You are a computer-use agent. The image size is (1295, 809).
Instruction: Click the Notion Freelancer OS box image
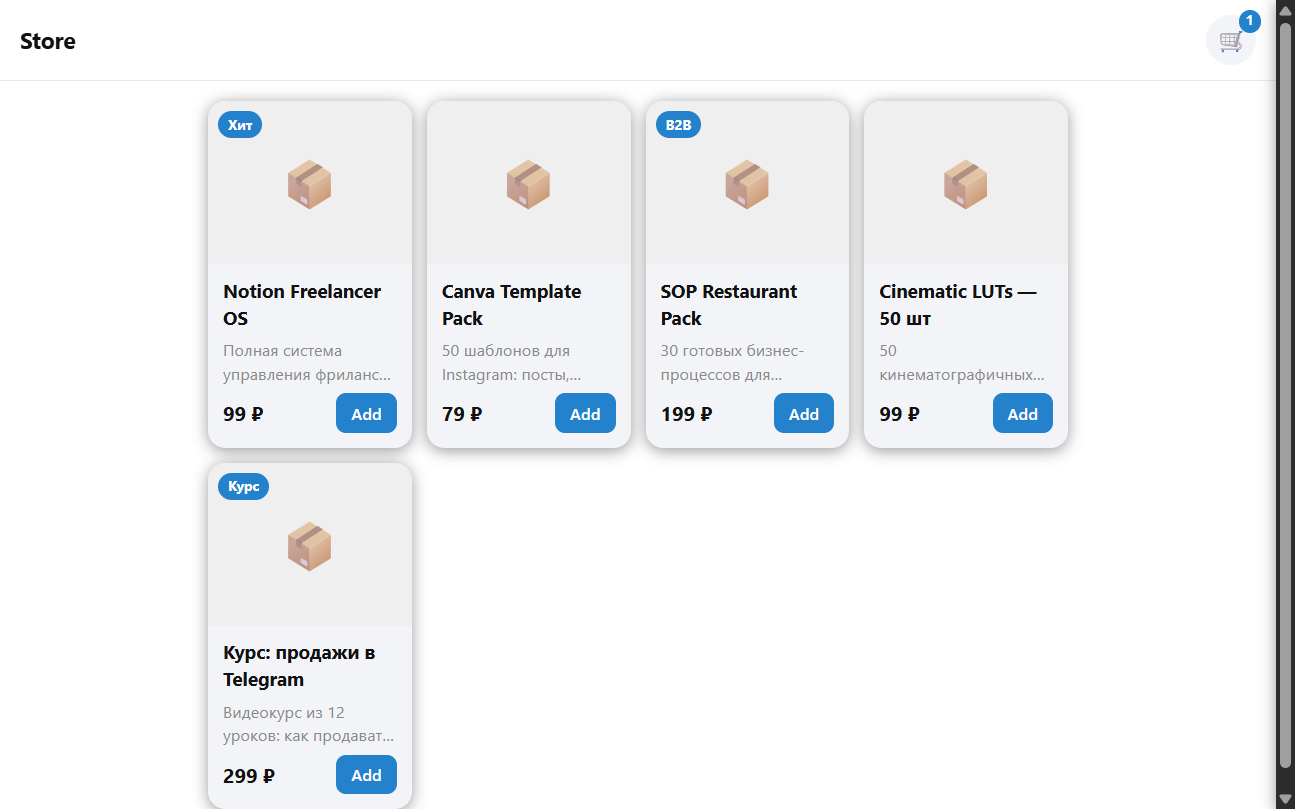(x=310, y=184)
